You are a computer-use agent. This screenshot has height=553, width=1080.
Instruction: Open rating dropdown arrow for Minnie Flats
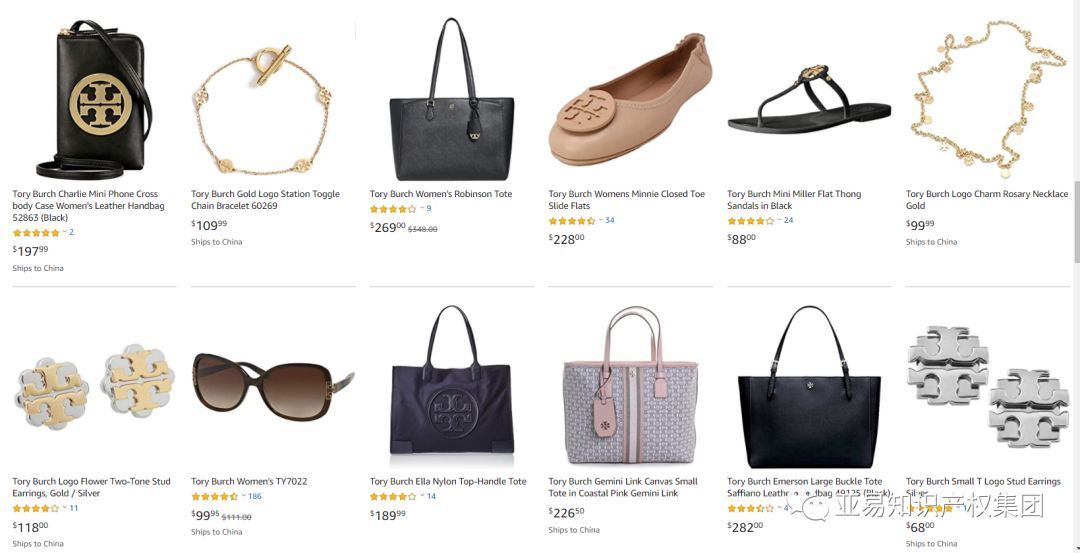tap(600, 221)
